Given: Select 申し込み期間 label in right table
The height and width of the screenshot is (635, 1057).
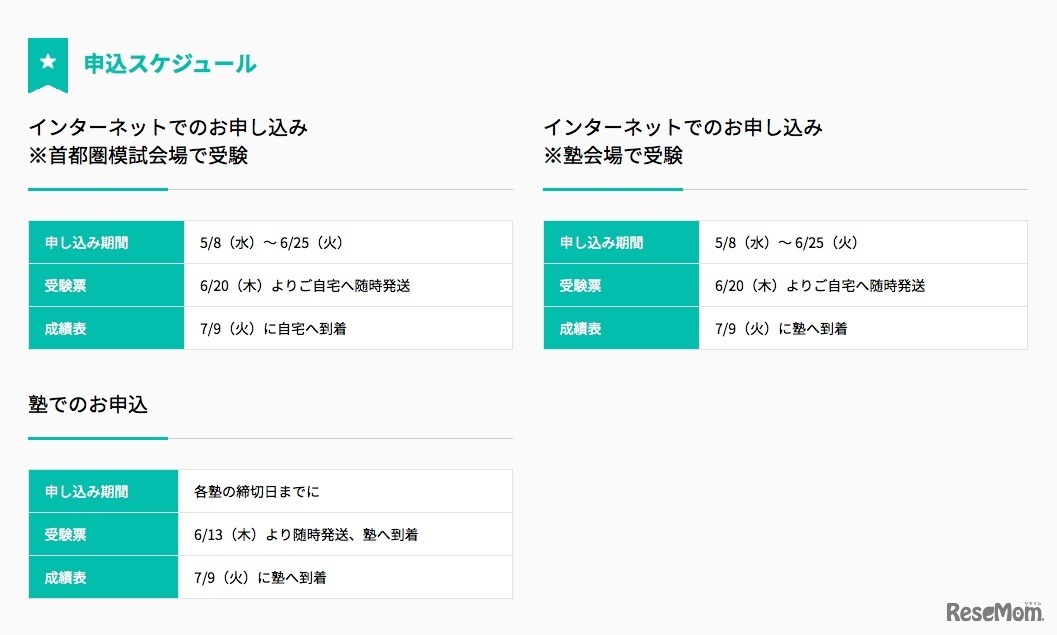Looking at the screenshot, I should [x=601, y=242].
